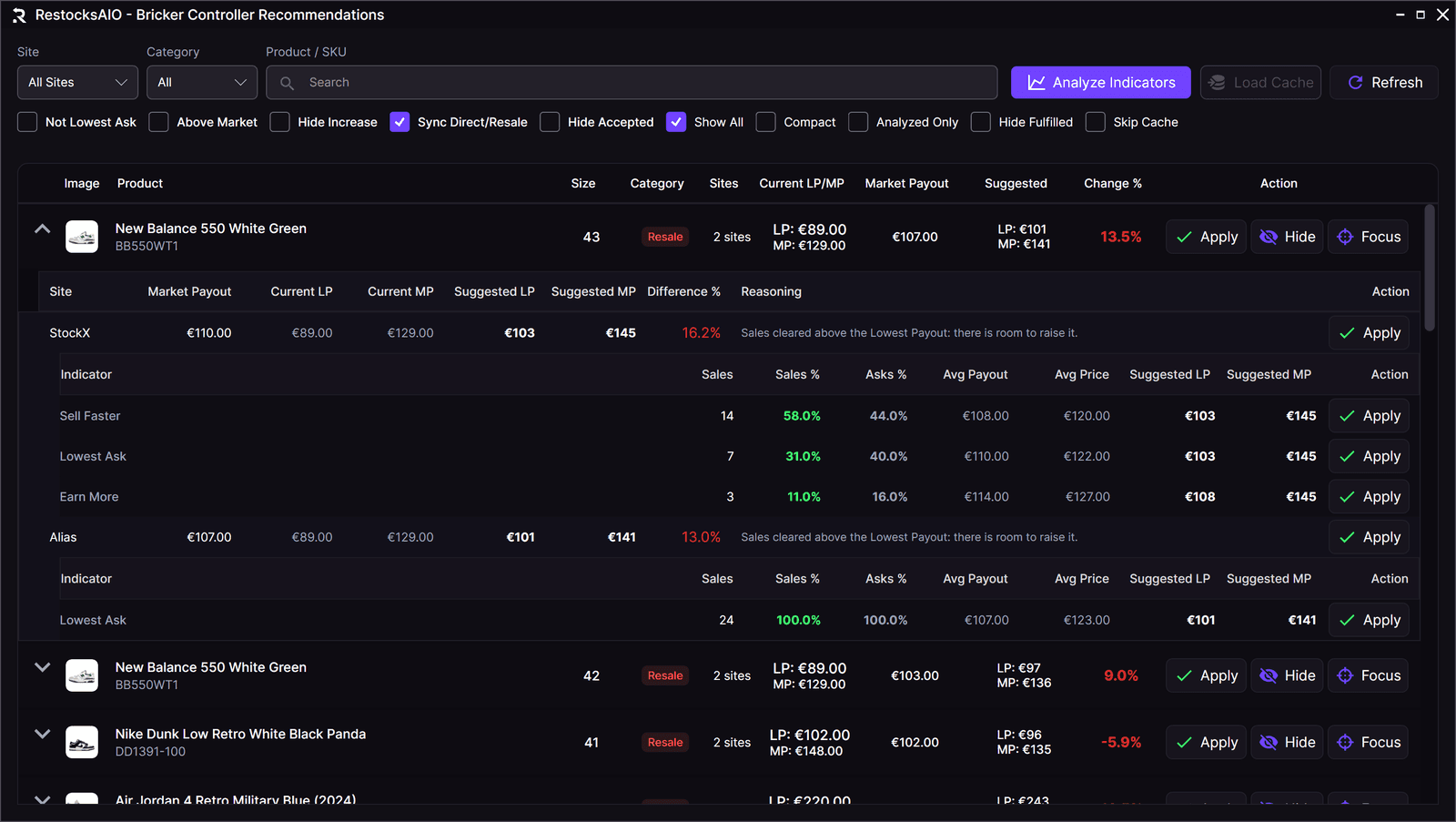Expand the New Balance size 42 row

[42, 667]
